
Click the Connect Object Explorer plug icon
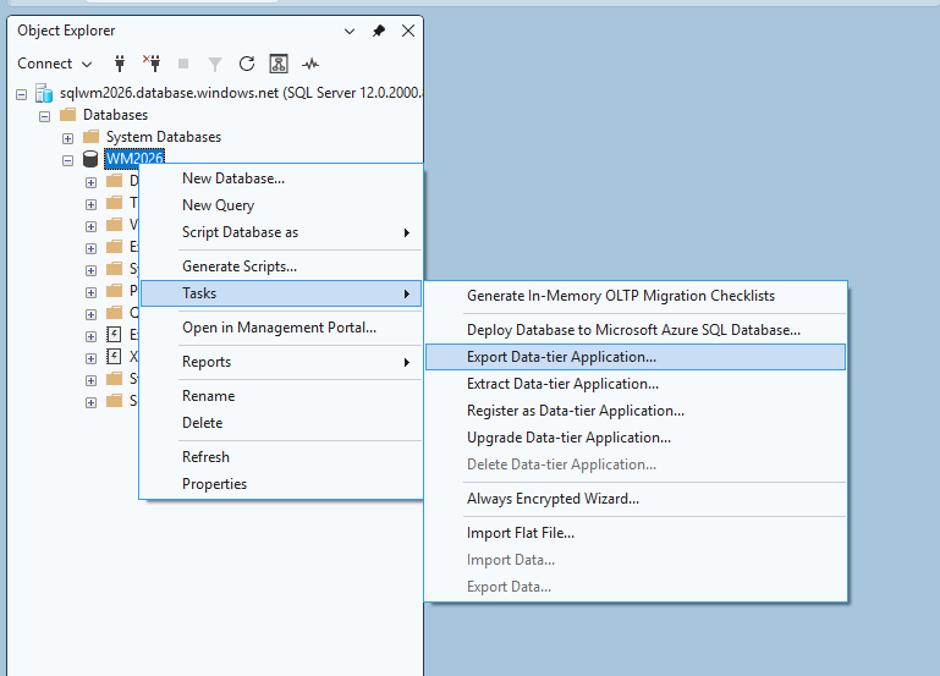click(120, 64)
